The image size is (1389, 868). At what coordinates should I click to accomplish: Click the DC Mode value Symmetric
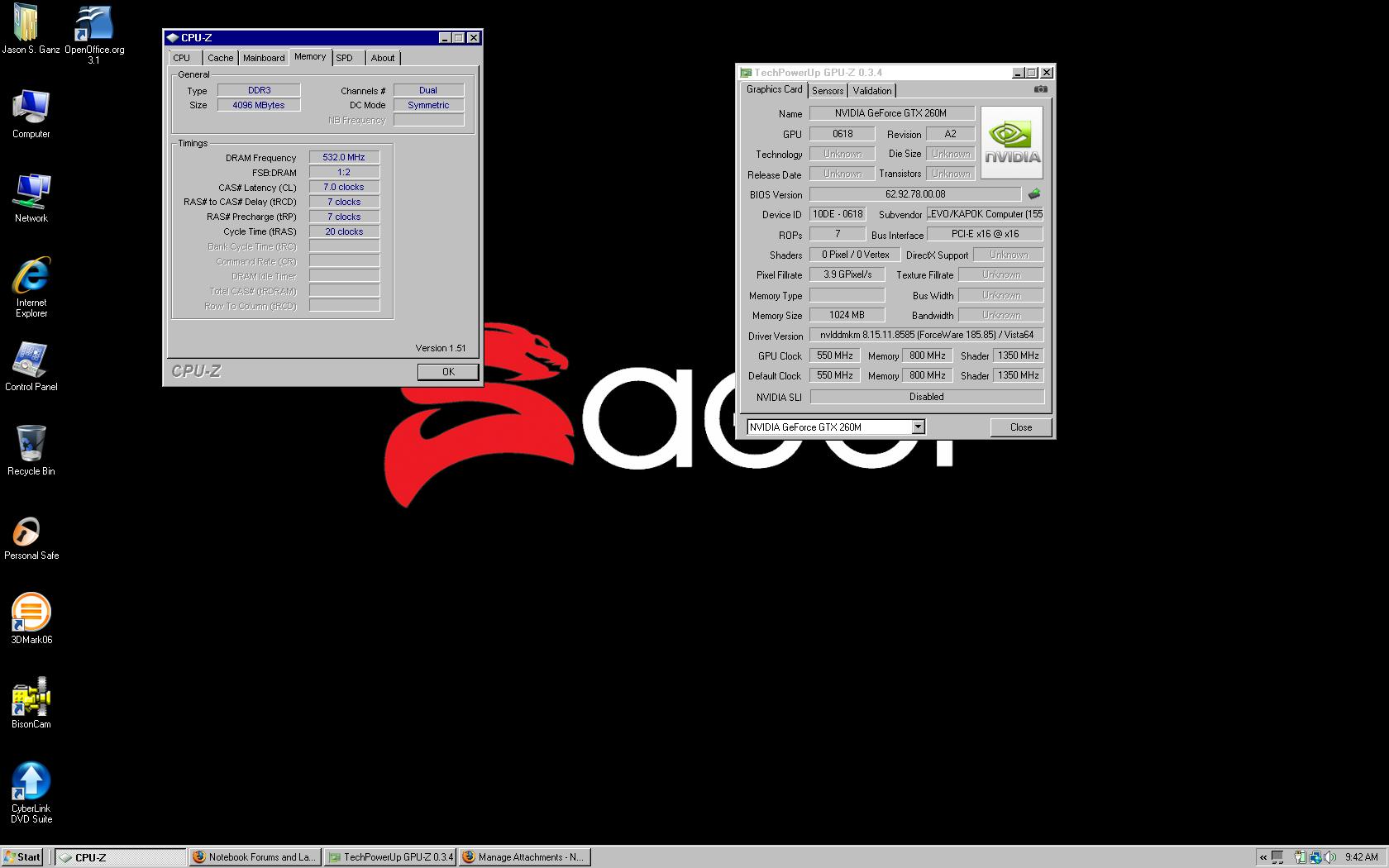pos(428,105)
